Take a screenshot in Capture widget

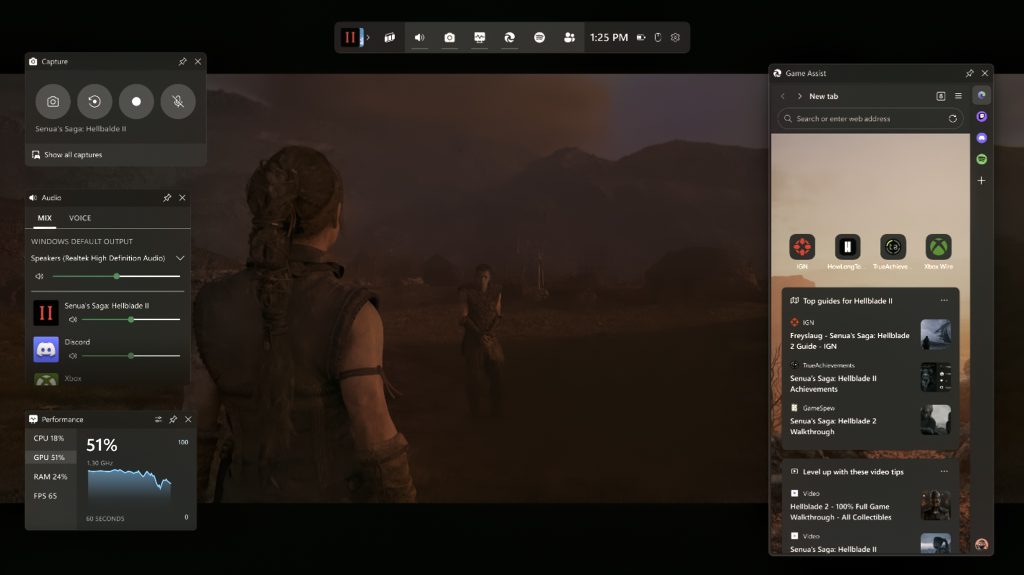coord(53,101)
